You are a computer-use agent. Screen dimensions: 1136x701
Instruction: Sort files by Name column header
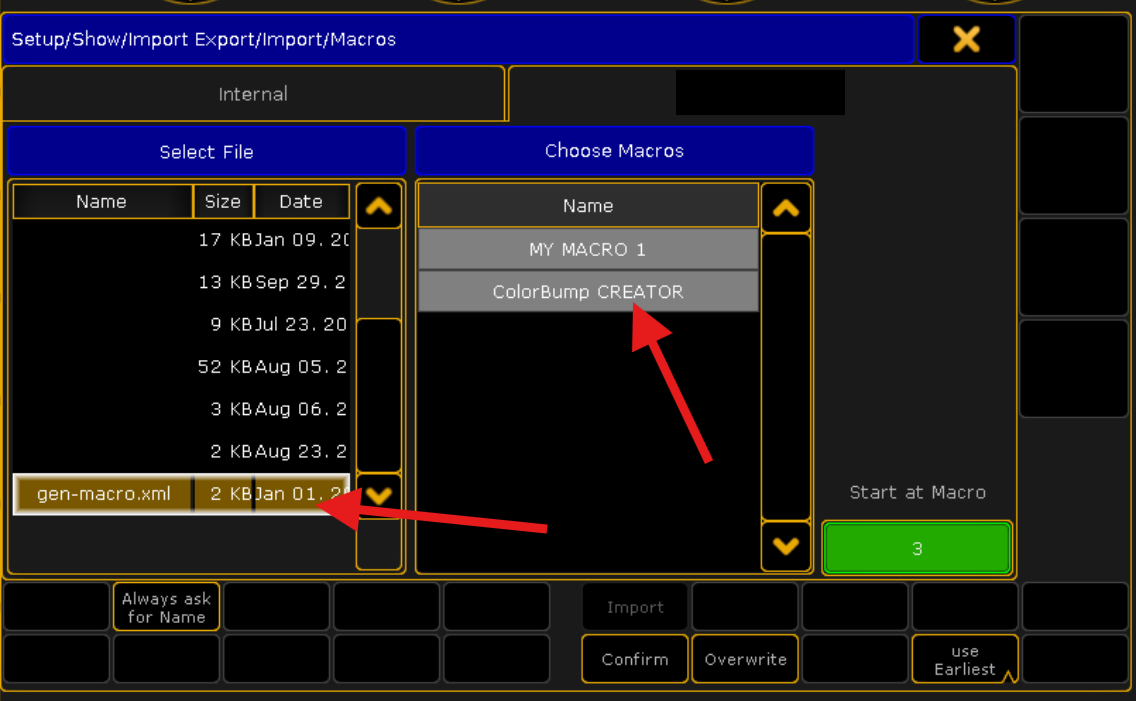point(102,202)
